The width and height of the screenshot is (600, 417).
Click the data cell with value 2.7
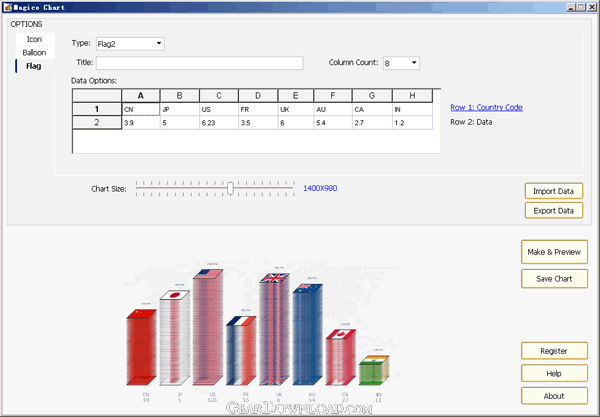372,123
